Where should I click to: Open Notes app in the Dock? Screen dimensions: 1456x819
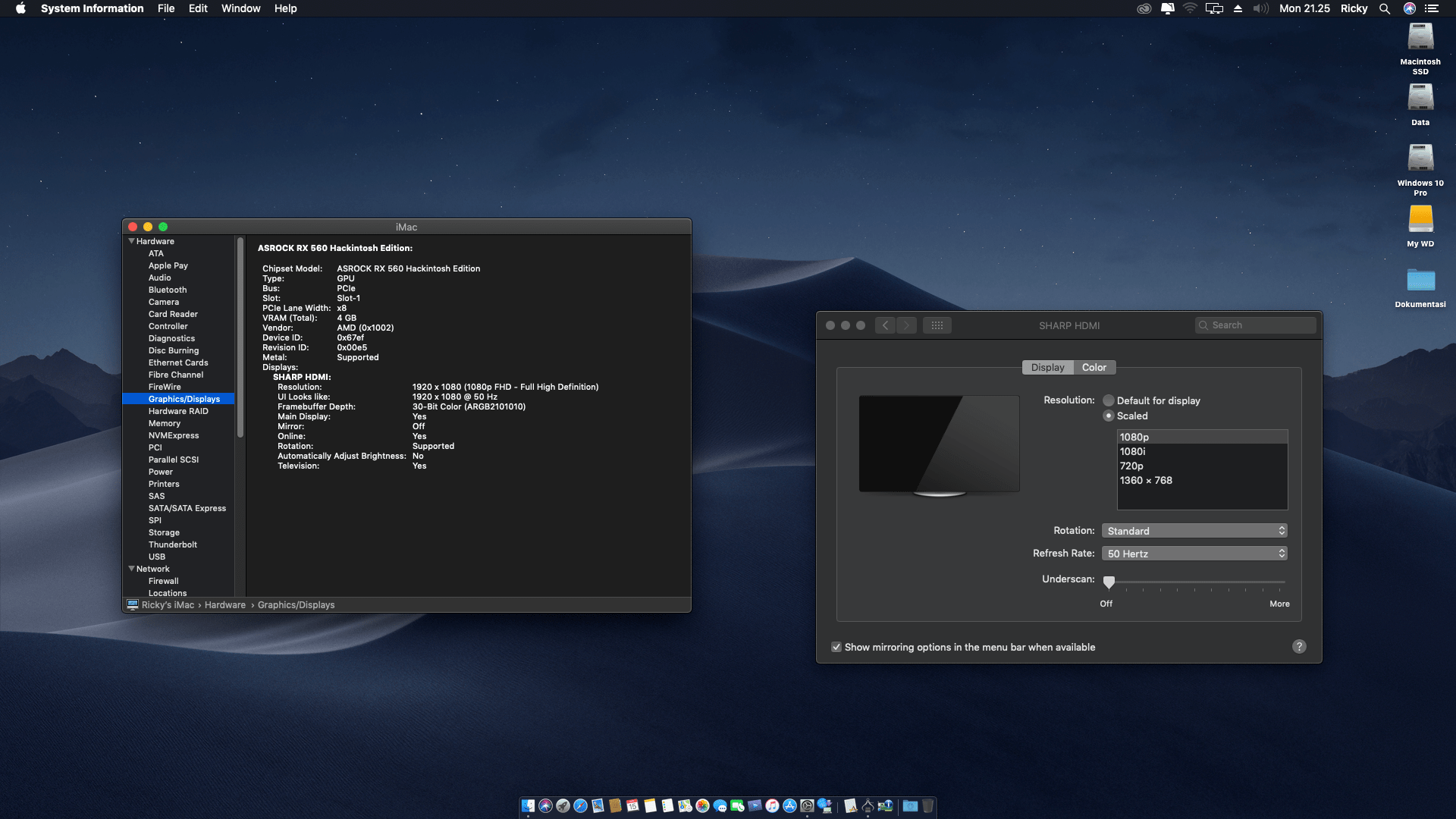point(650,805)
